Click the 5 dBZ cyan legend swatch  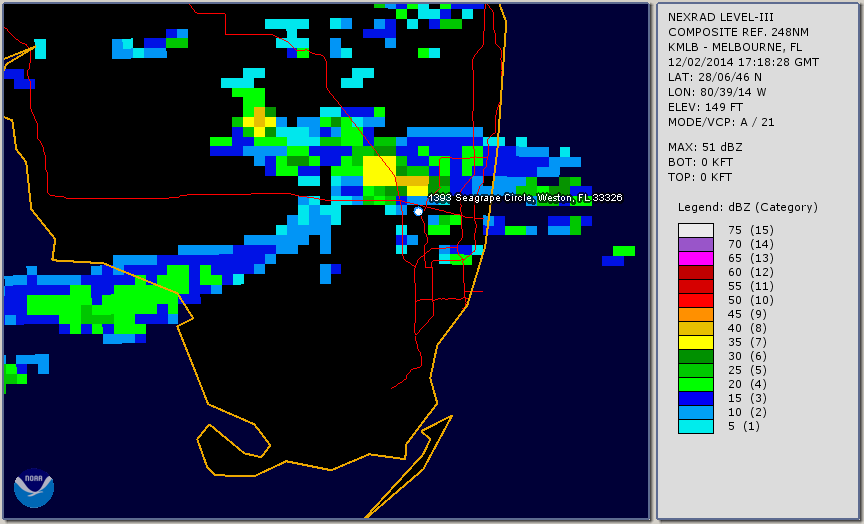(696, 426)
